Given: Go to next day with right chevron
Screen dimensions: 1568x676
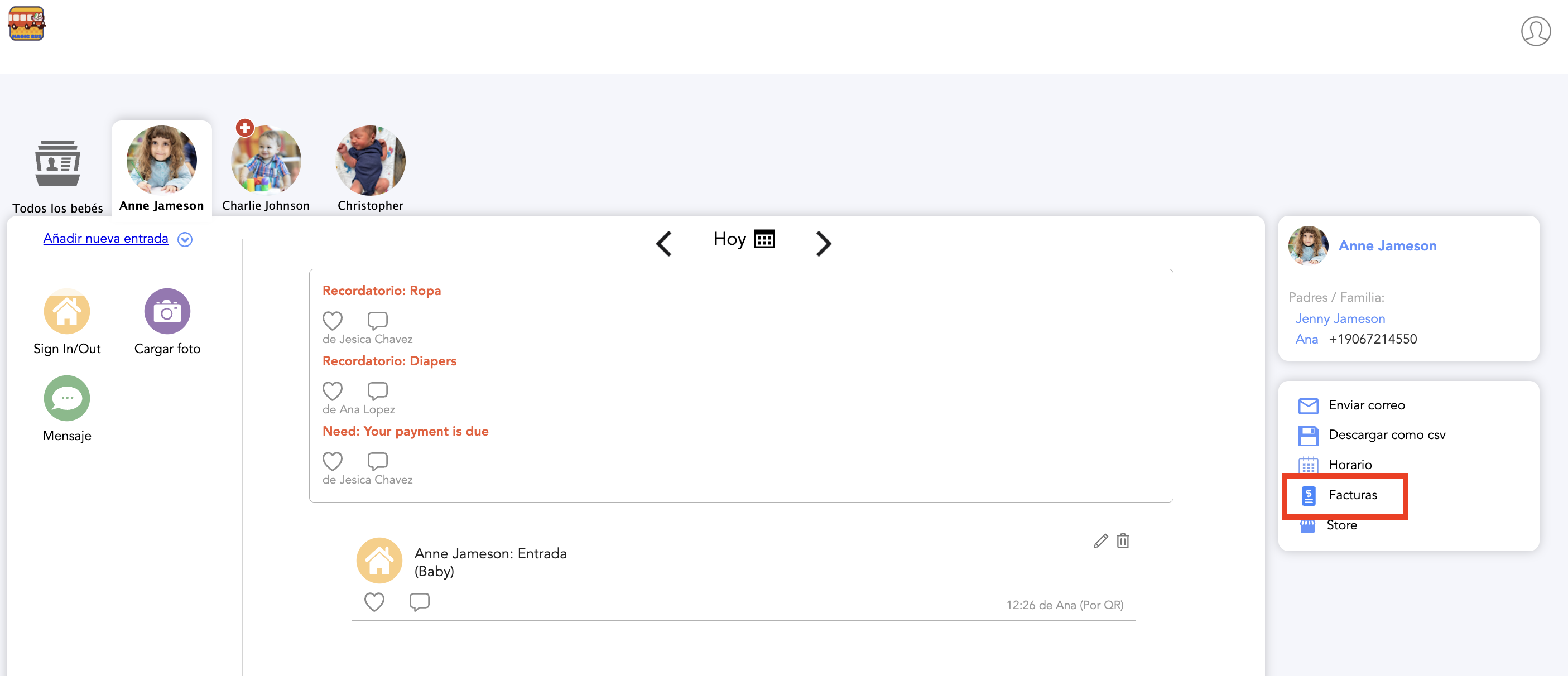Looking at the screenshot, I should (x=823, y=243).
